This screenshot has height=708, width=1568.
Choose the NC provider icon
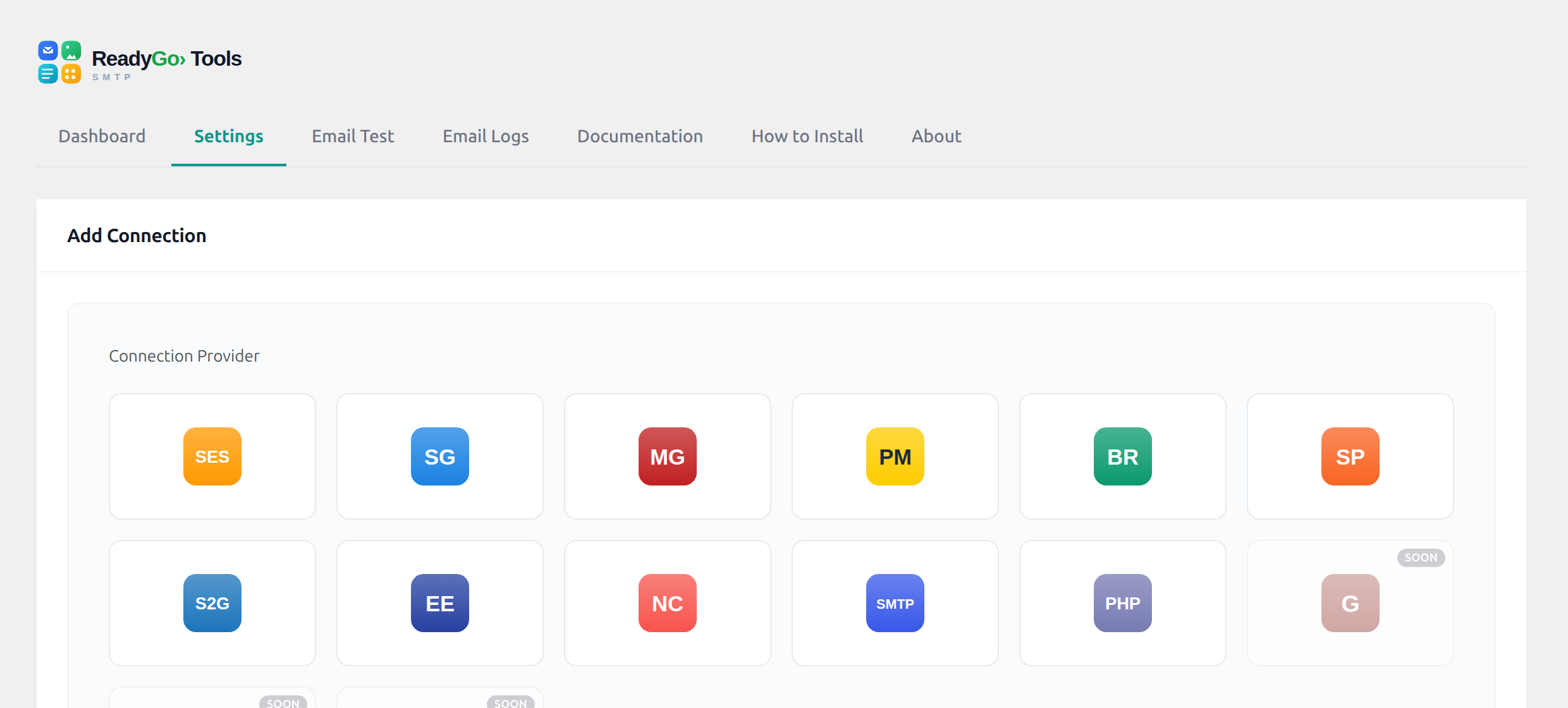(x=667, y=603)
